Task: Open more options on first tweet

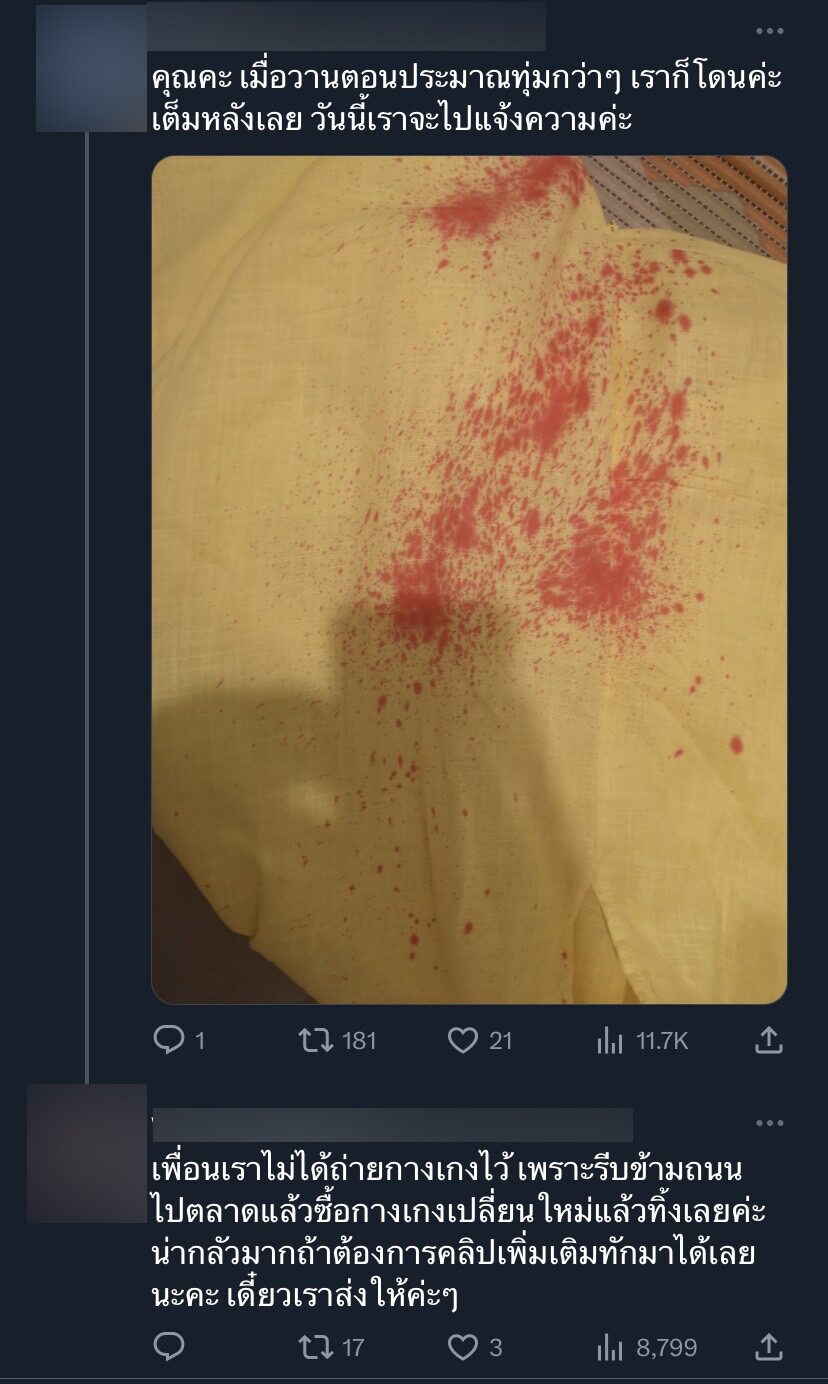Action: tap(769, 31)
